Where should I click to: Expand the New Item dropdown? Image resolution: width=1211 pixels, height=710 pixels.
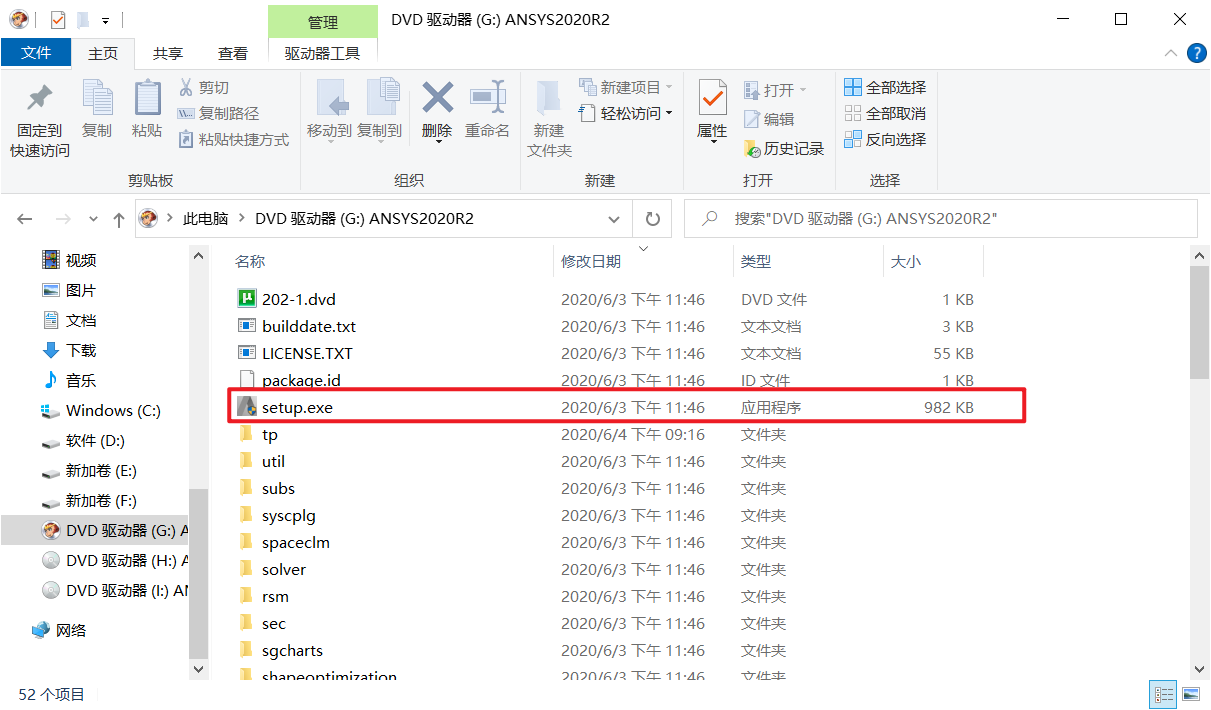(x=668, y=88)
